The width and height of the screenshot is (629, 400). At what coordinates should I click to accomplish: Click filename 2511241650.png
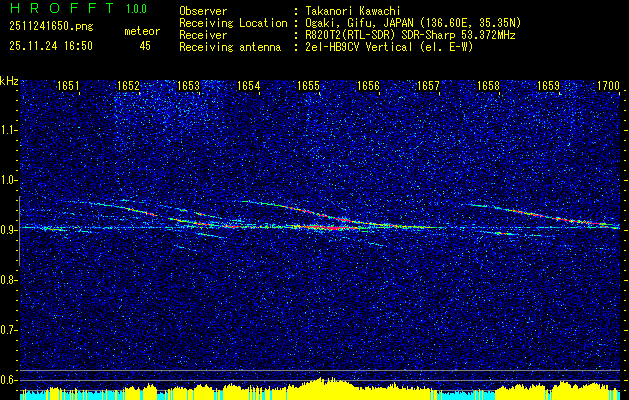[51, 26]
